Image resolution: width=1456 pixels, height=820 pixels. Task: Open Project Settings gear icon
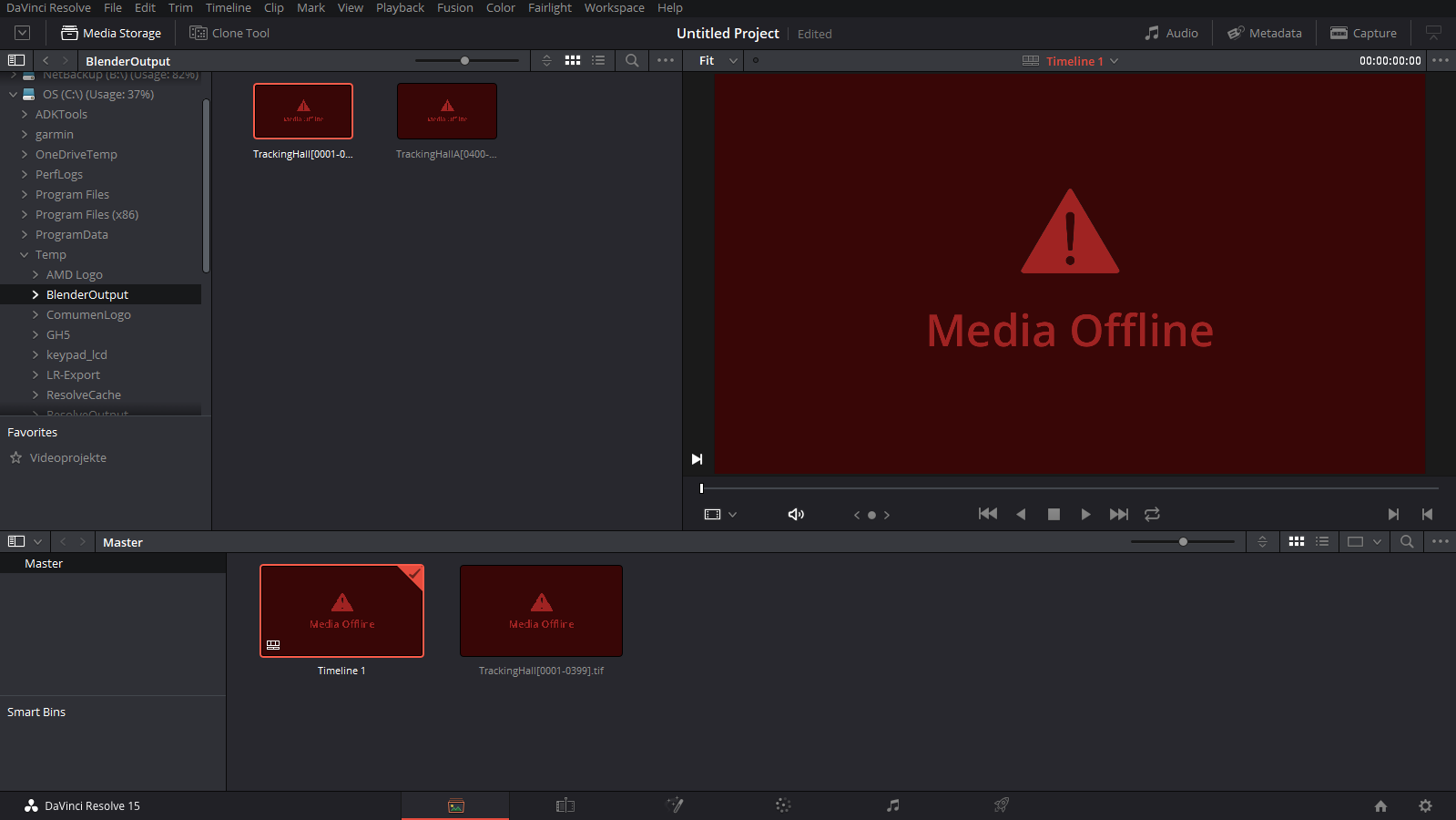[1425, 805]
